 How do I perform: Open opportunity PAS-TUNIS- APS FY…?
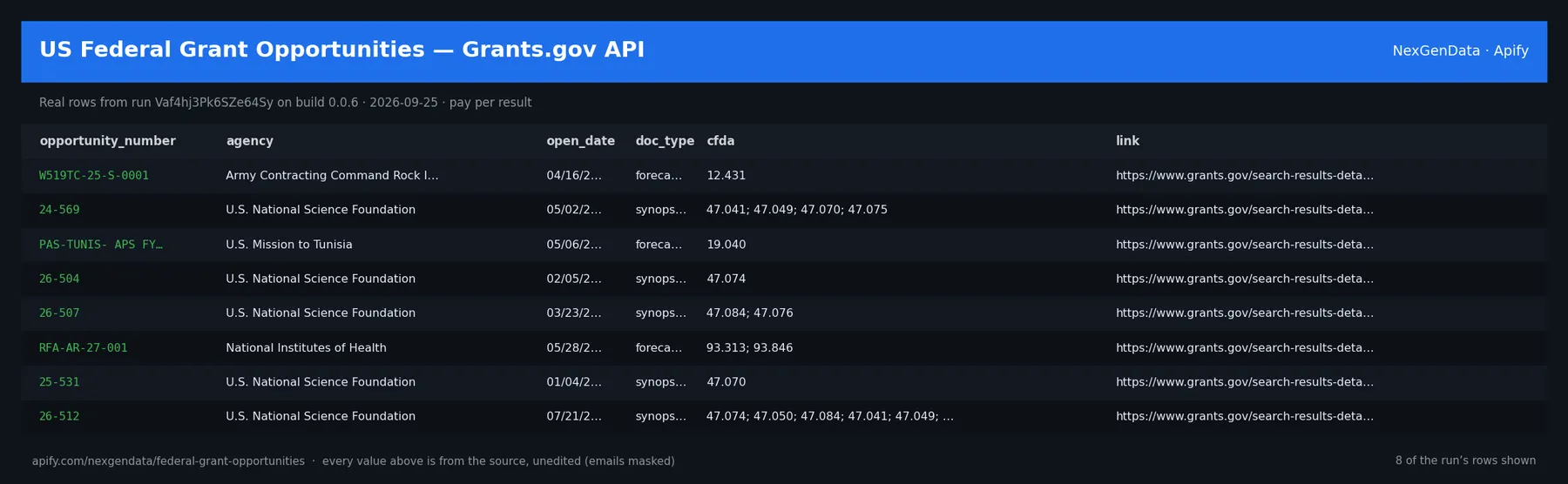click(x=101, y=245)
